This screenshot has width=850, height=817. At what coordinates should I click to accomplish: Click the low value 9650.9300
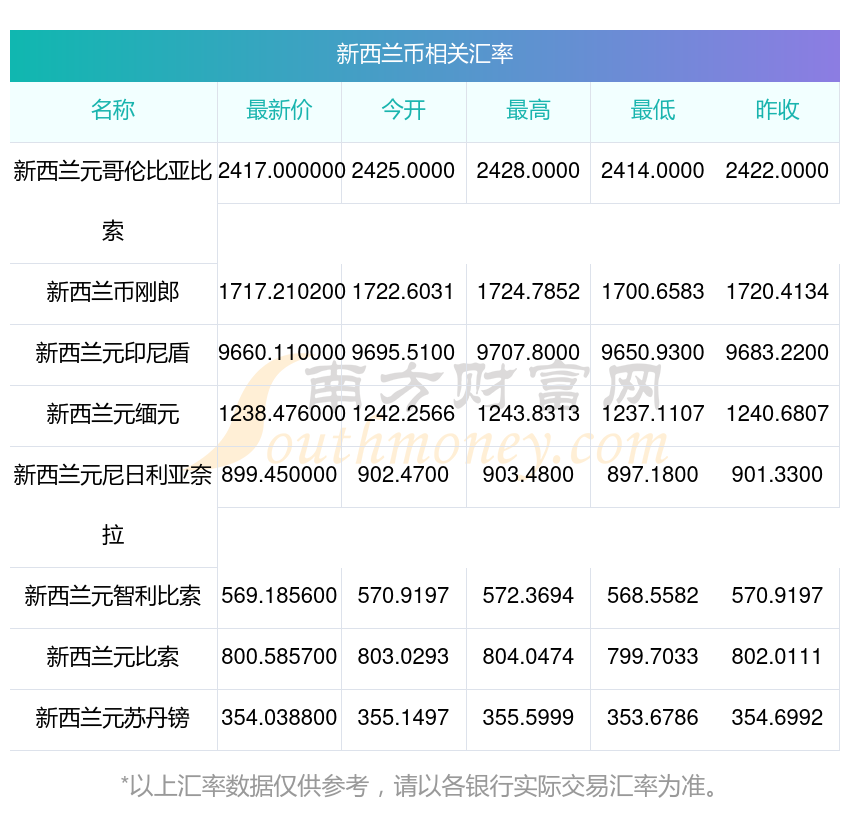(x=653, y=352)
